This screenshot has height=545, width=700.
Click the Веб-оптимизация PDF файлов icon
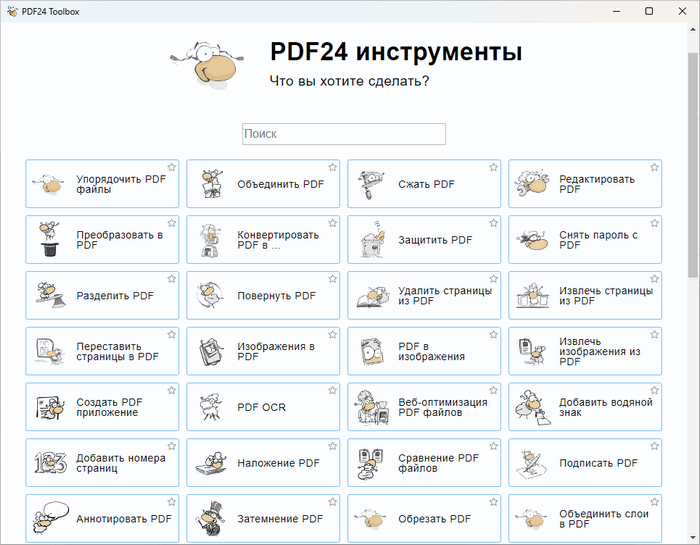[372, 407]
